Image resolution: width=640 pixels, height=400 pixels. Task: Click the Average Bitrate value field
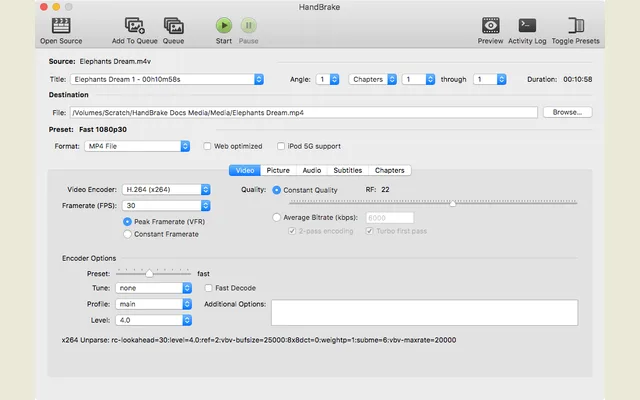coord(390,218)
